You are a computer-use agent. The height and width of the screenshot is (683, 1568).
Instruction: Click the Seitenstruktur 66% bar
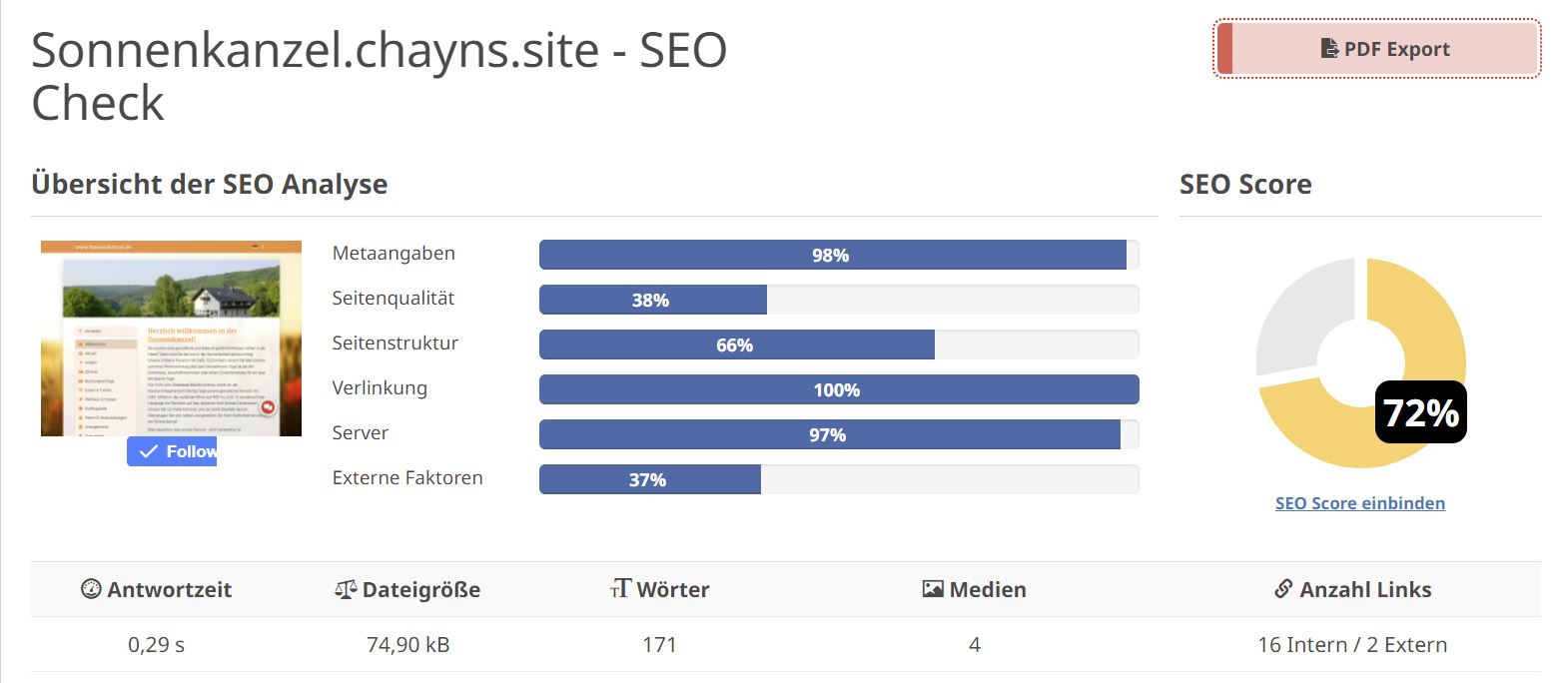839,344
